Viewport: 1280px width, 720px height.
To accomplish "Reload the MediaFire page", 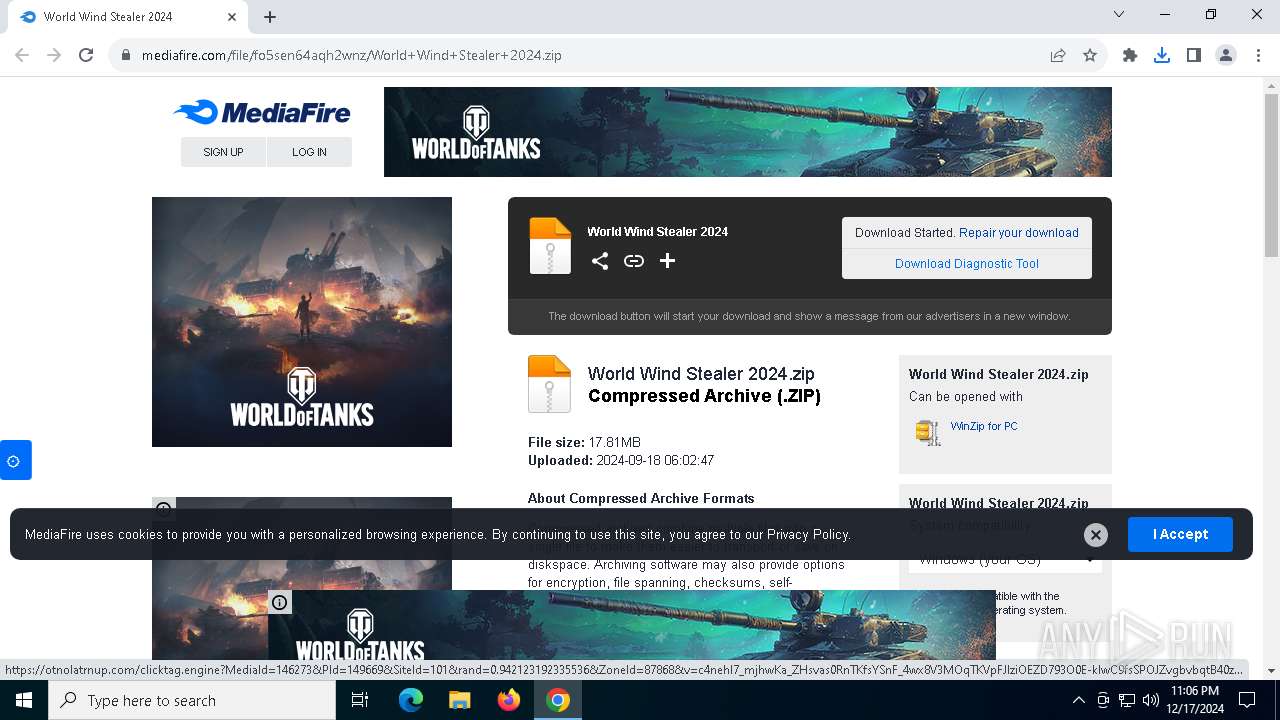I will click(x=86, y=55).
